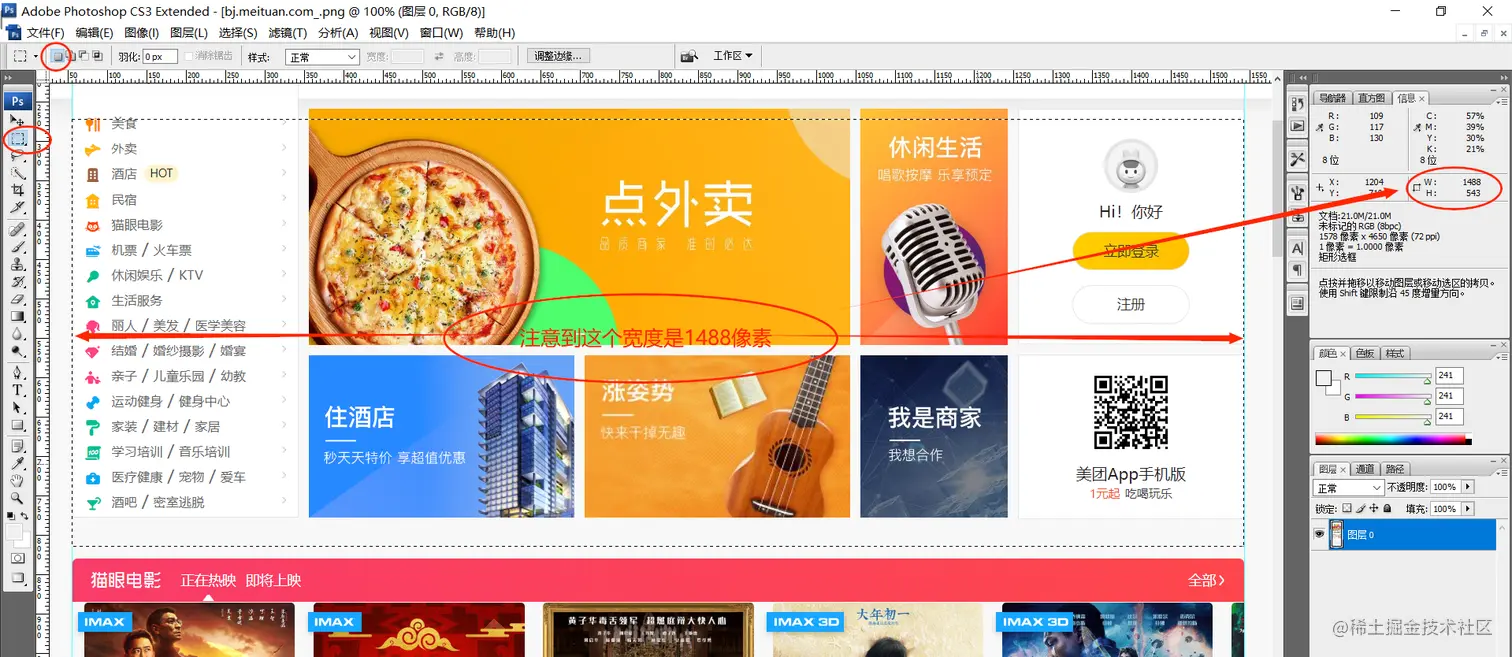Image resolution: width=1512 pixels, height=657 pixels.
Task: Toggle Quick Mask mode in toolbox
Action: tap(18, 557)
